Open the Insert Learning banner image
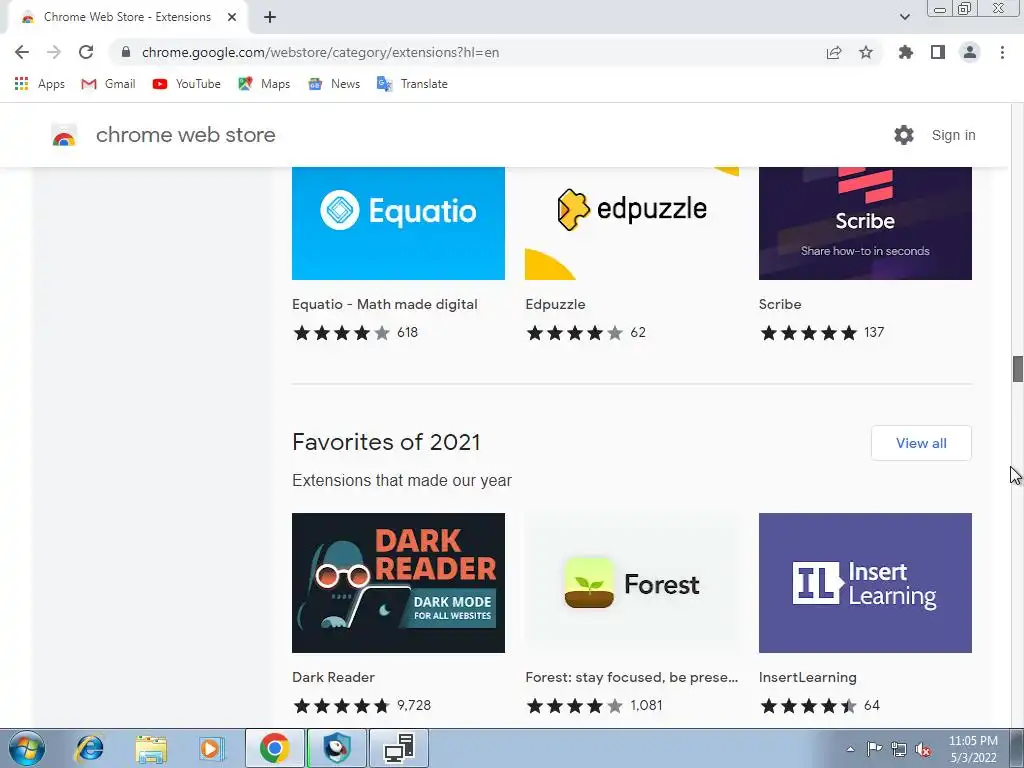This screenshot has width=1024, height=768. (865, 583)
